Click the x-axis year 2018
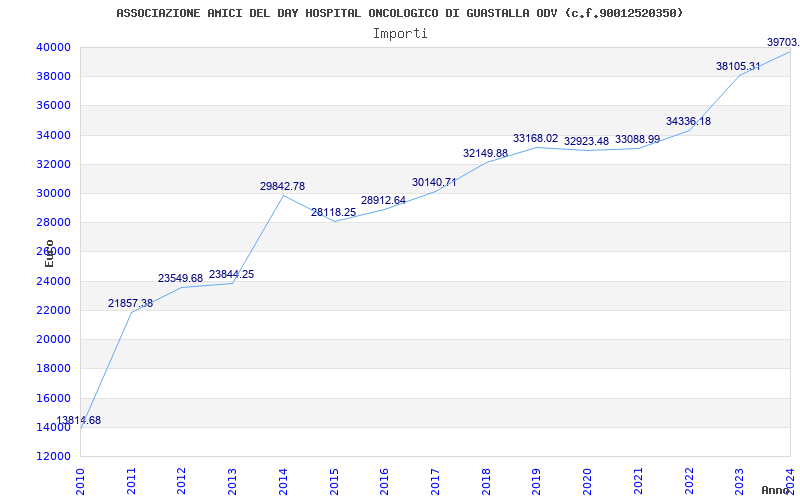This screenshot has height=500, width=800. coord(486,482)
